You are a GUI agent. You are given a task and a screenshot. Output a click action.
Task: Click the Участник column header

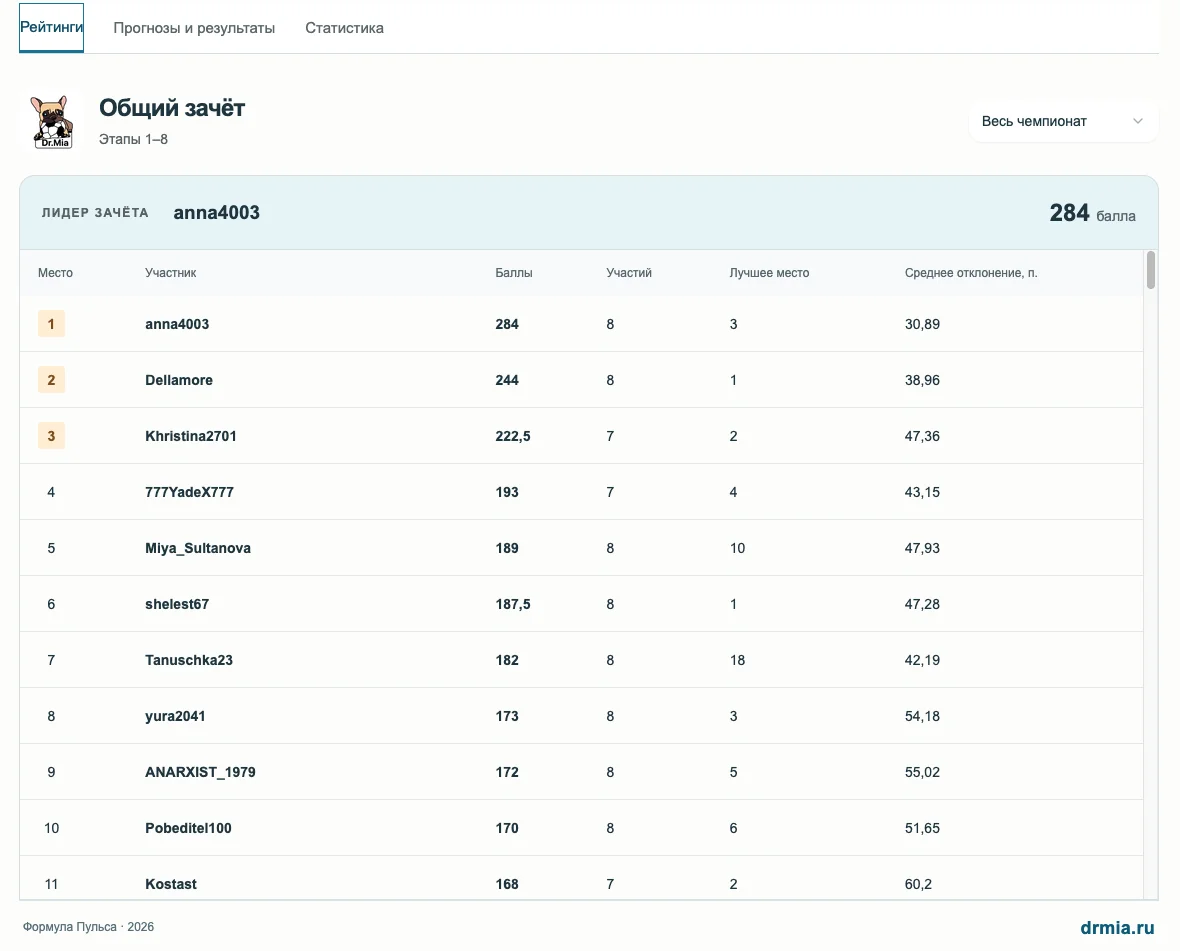[170, 273]
